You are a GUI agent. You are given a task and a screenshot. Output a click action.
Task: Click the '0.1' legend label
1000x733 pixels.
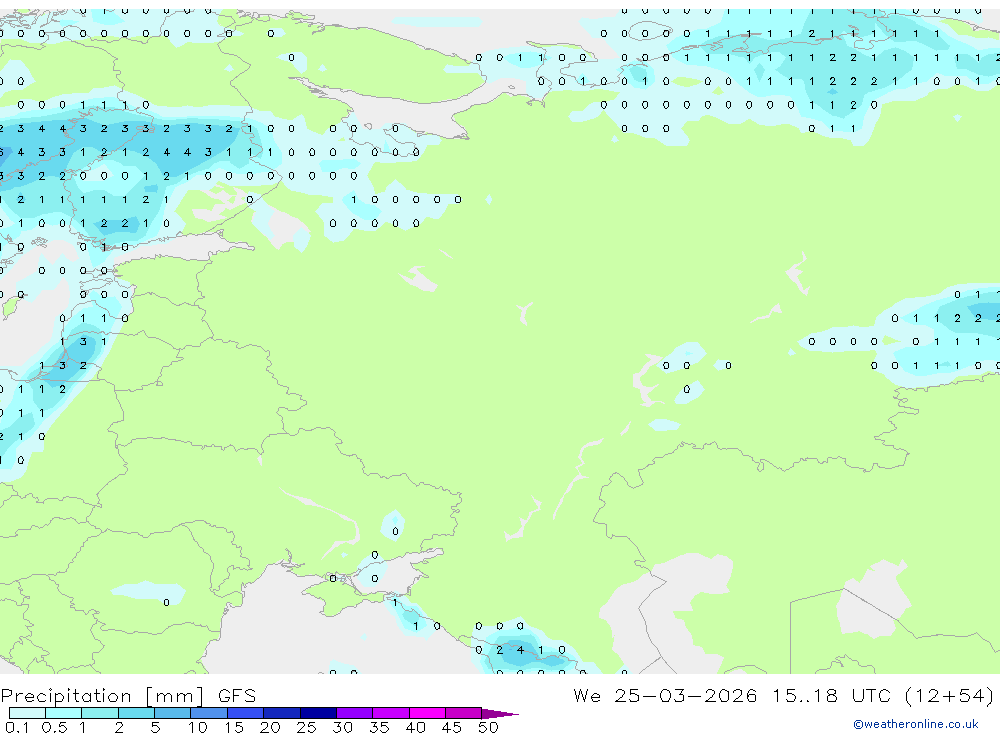pyautogui.click(x=17, y=727)
